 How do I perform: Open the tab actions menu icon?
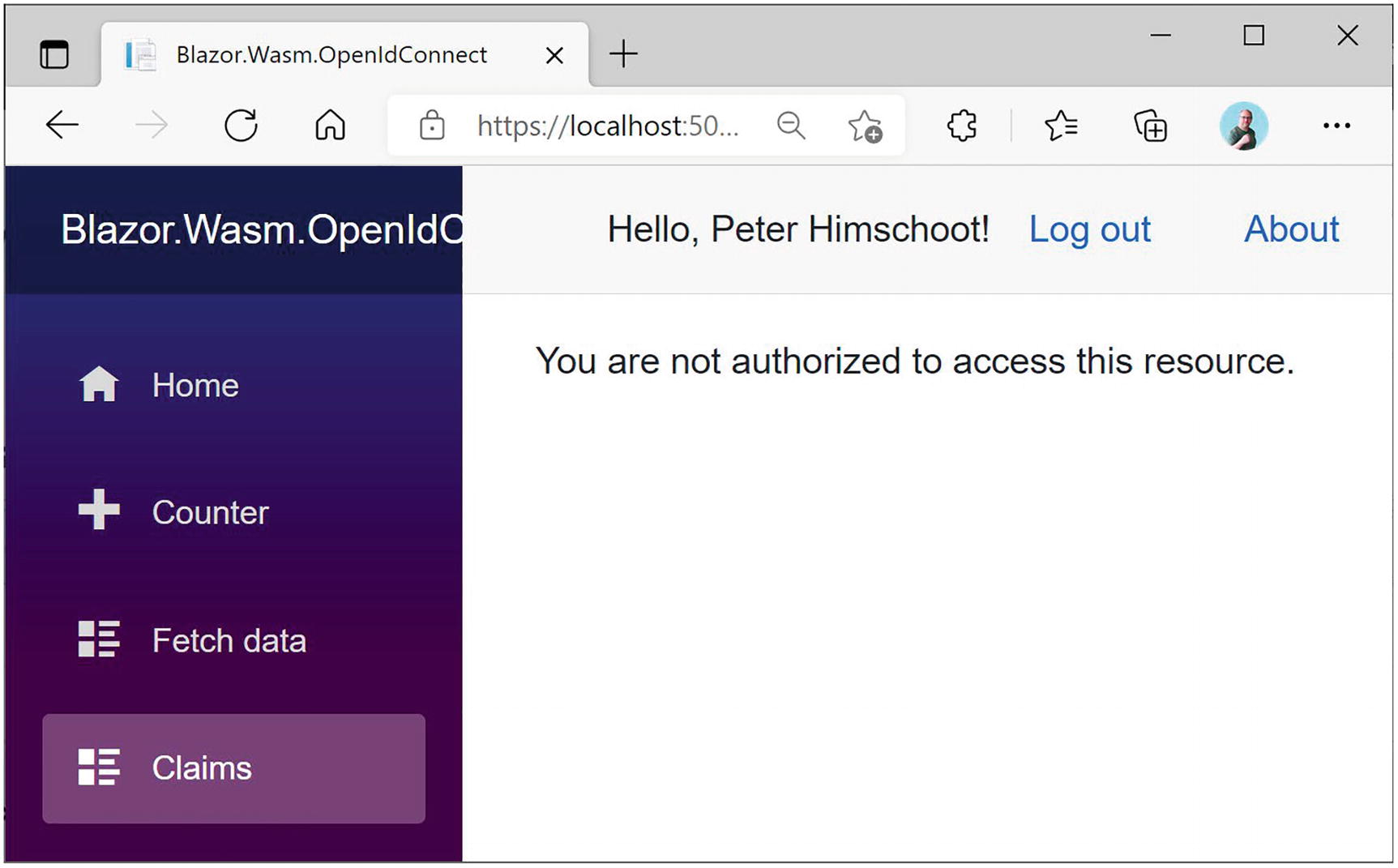click(54, 55)
